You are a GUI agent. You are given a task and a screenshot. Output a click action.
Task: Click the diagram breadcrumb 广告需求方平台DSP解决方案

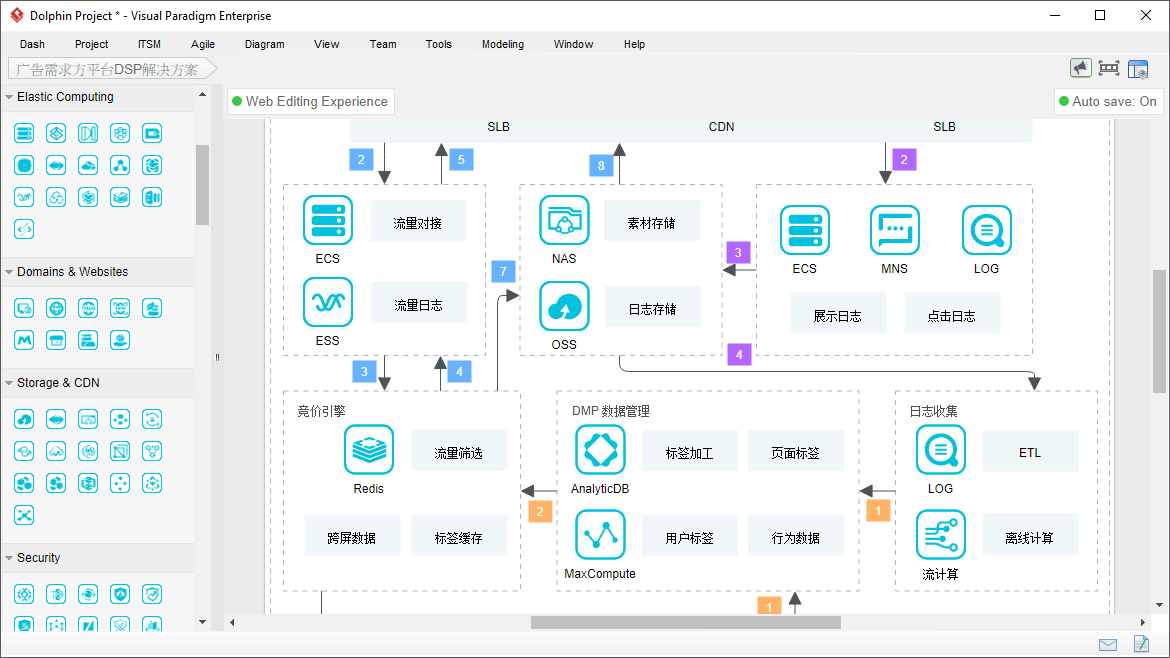pyautogui.click(x=112, y=69)
